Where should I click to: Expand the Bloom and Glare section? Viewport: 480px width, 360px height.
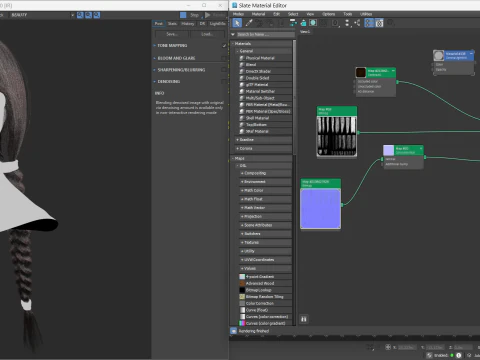155,58
